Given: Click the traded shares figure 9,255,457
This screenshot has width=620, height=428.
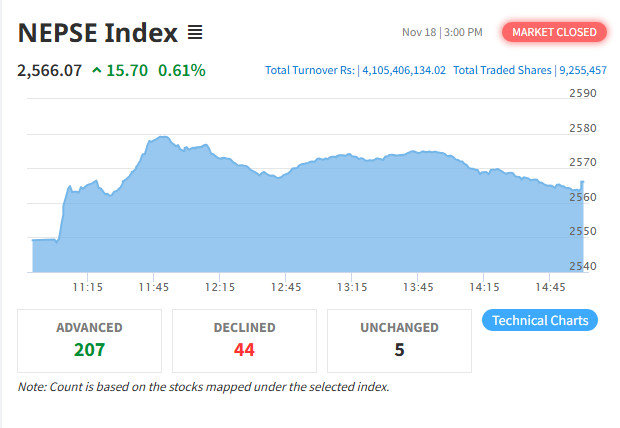Looking at the screenshot, I should pyautogui.click(x=582, y=71).
